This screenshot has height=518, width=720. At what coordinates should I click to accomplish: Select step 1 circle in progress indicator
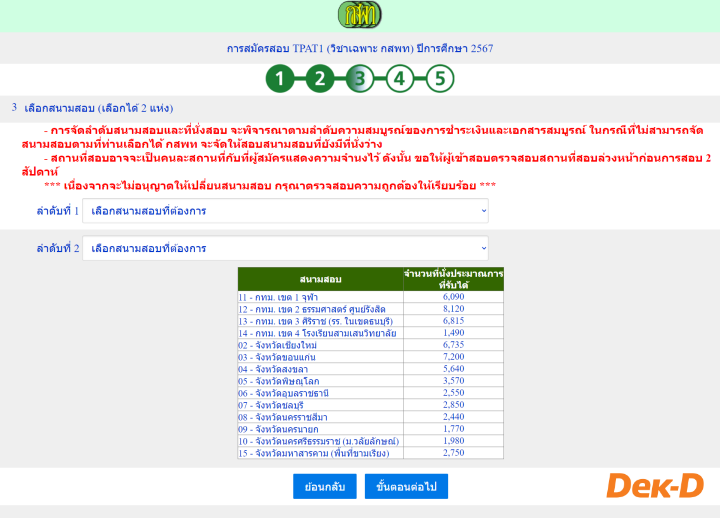281,78
